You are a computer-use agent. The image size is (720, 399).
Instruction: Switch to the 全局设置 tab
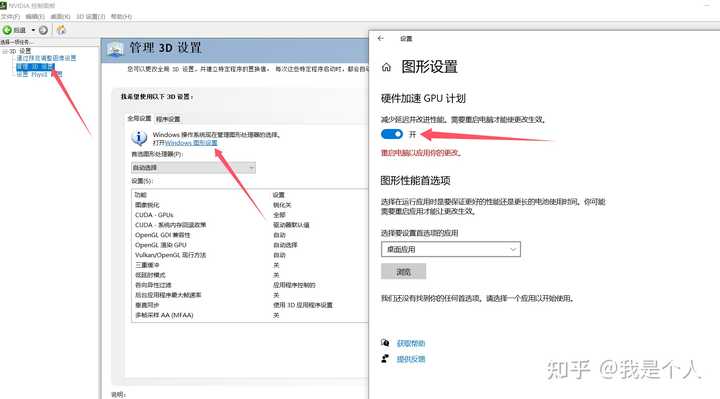coord(139,118)
